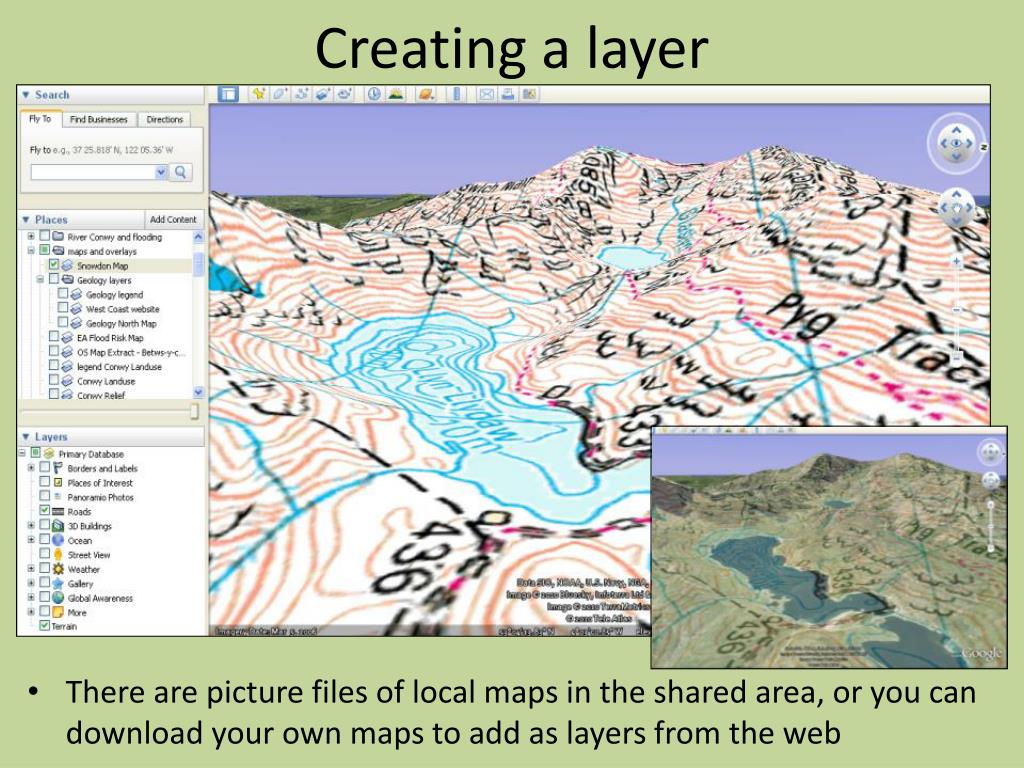The height and width of the screenshot is (768, 1024).
Task: Click Places panel scroll up arrow
Action: pos(199,237)
